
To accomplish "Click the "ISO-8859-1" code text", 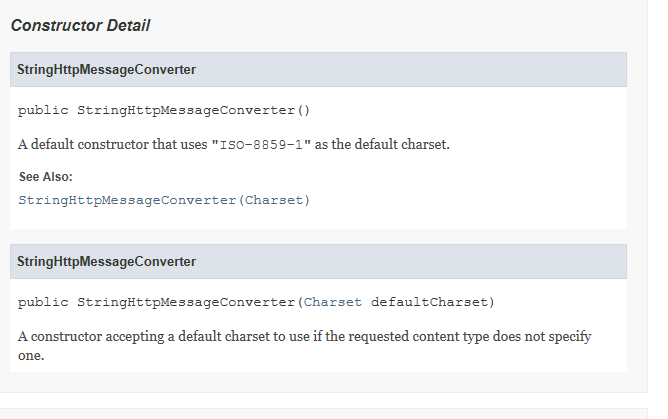I will point(261,145).
